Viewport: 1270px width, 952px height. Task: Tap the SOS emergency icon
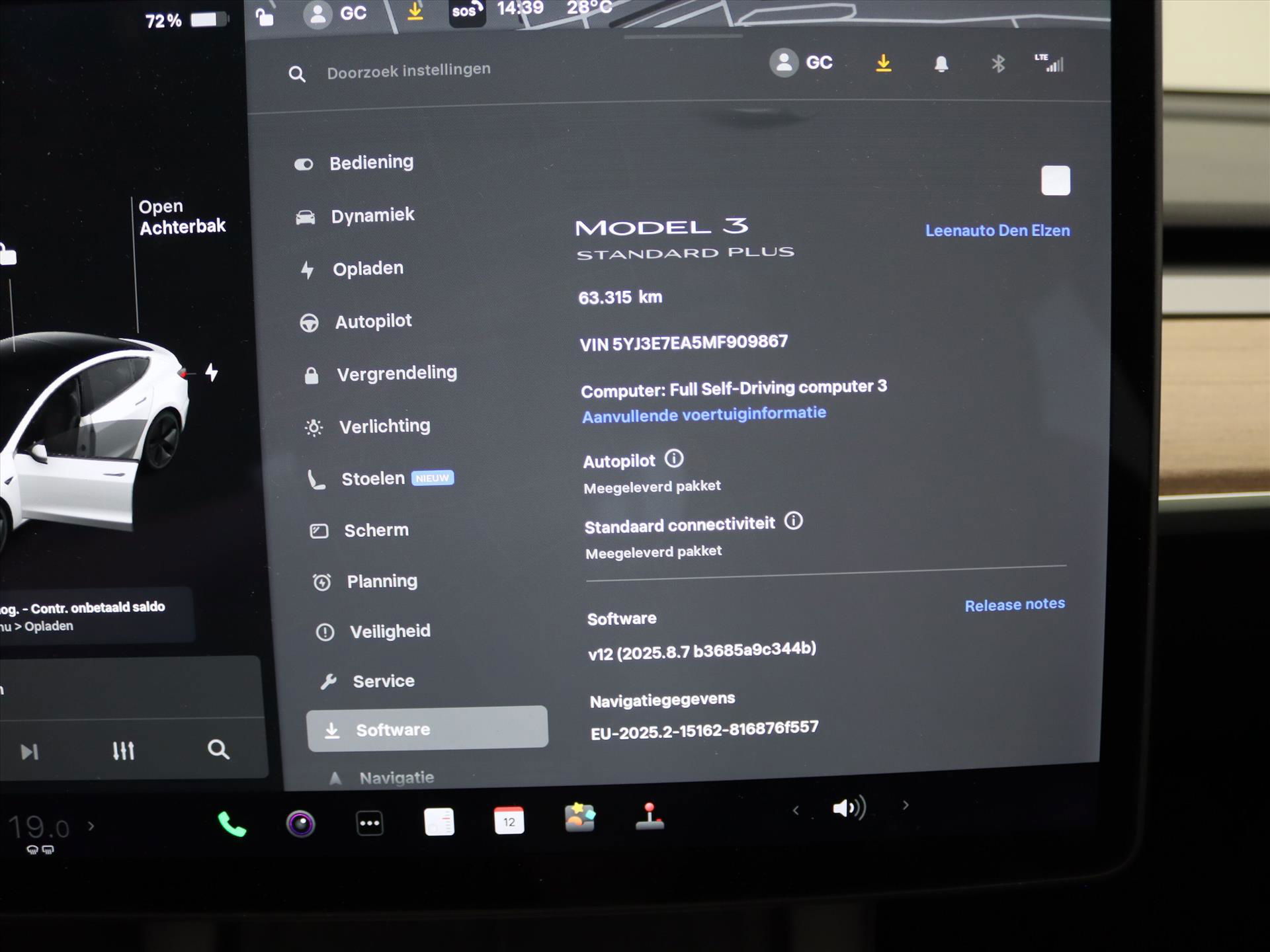click(467, 11)
